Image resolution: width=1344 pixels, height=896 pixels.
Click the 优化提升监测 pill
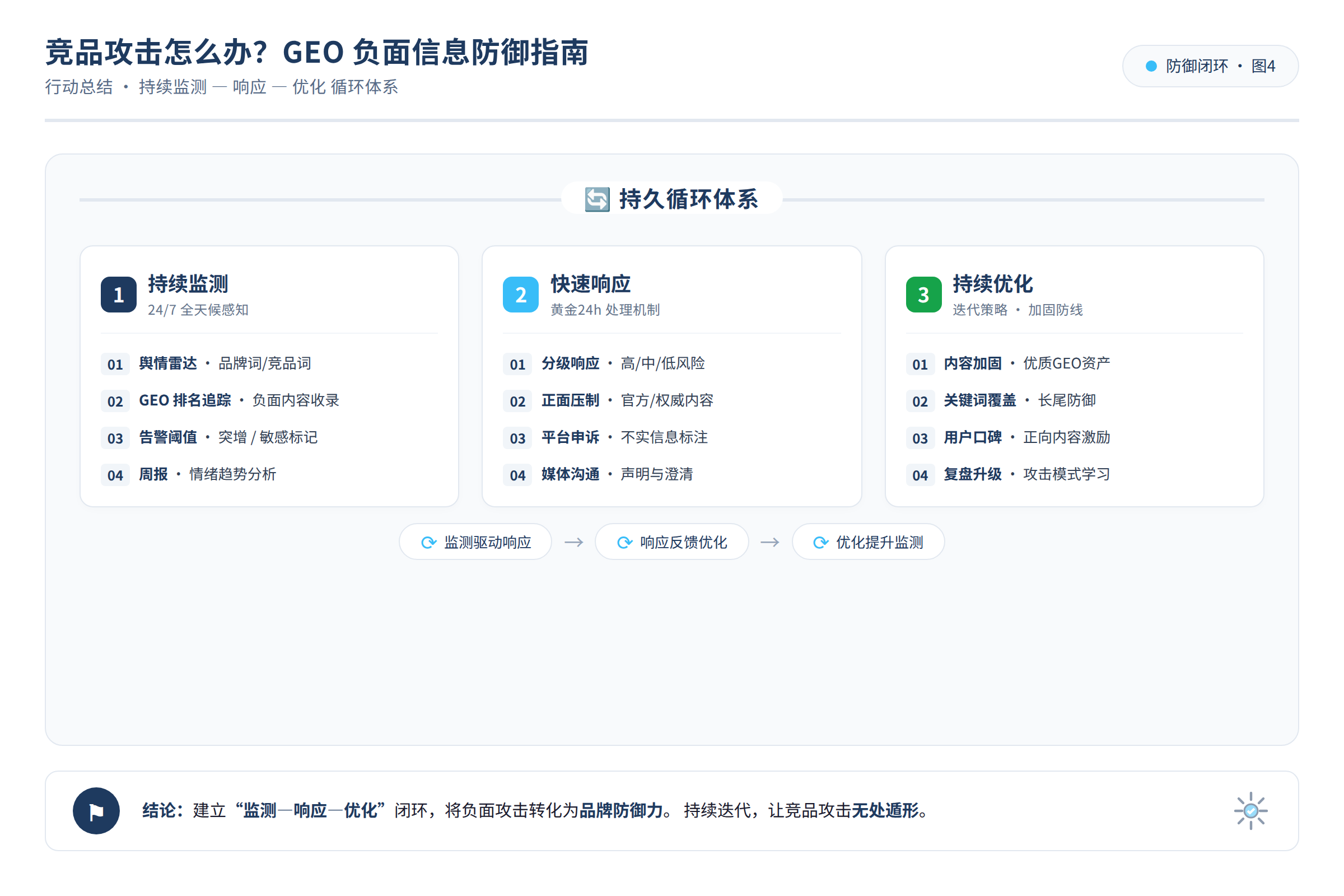(868, 542)
